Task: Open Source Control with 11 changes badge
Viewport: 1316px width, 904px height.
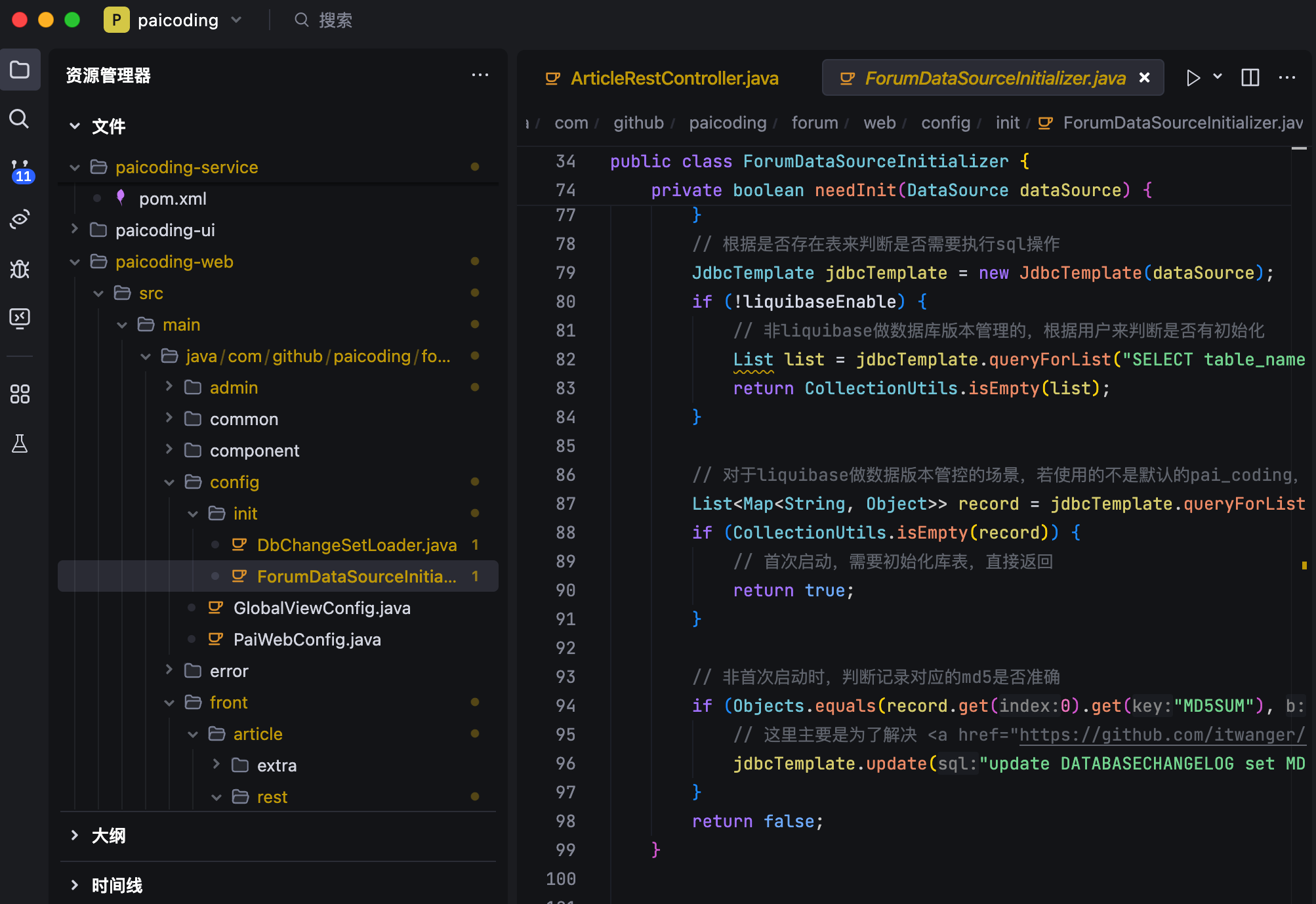Action: pos(20,169)
